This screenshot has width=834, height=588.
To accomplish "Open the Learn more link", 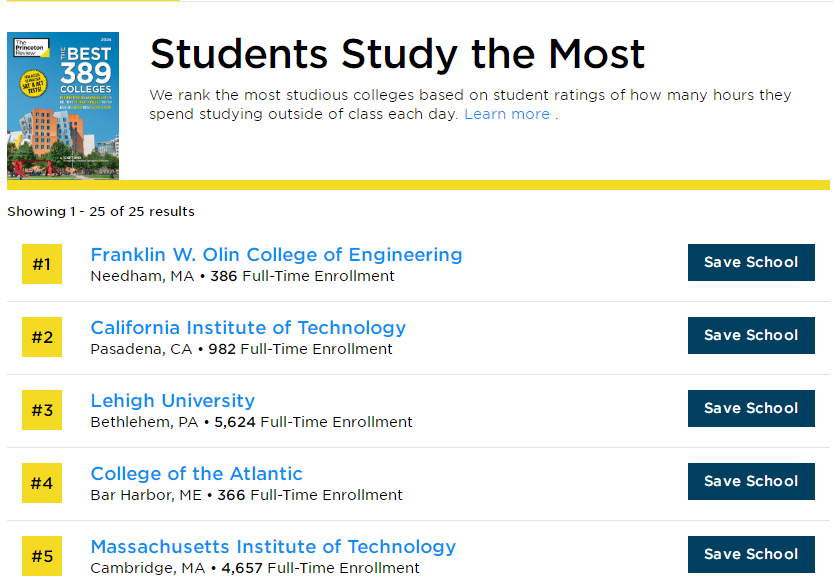I will click(506, 114).
